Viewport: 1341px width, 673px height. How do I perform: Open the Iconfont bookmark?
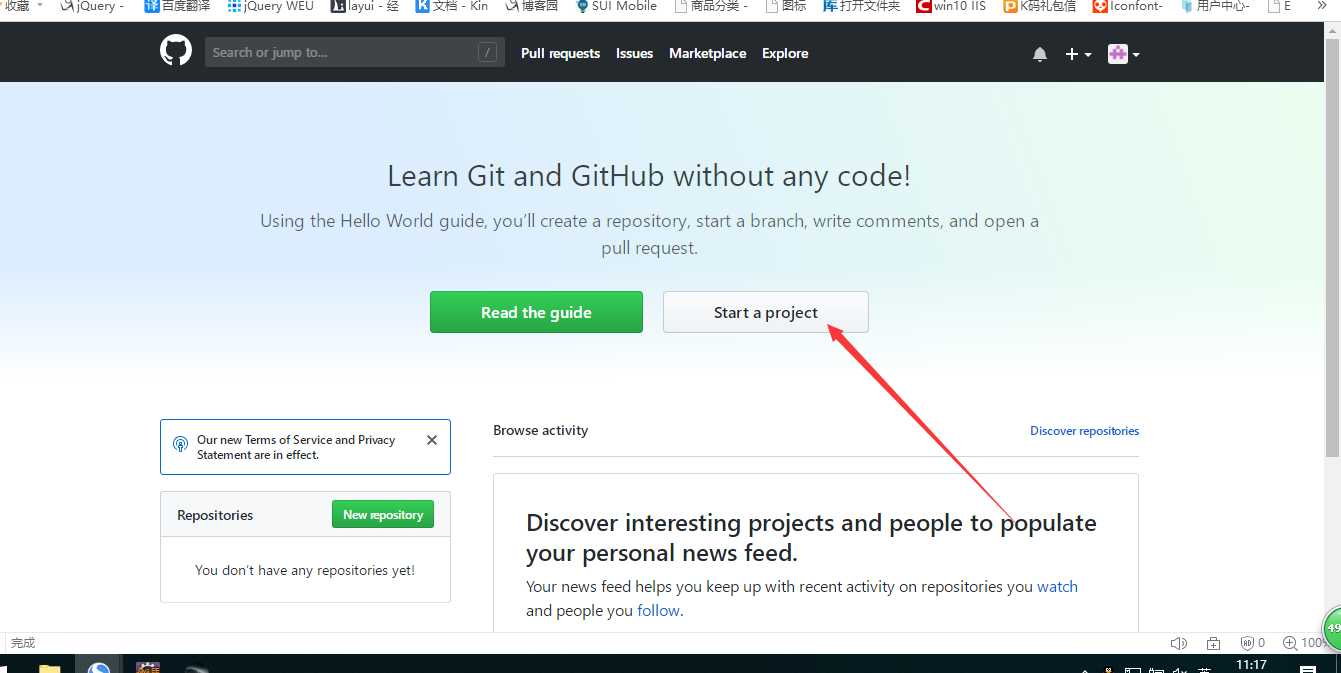click(1127, 6)
